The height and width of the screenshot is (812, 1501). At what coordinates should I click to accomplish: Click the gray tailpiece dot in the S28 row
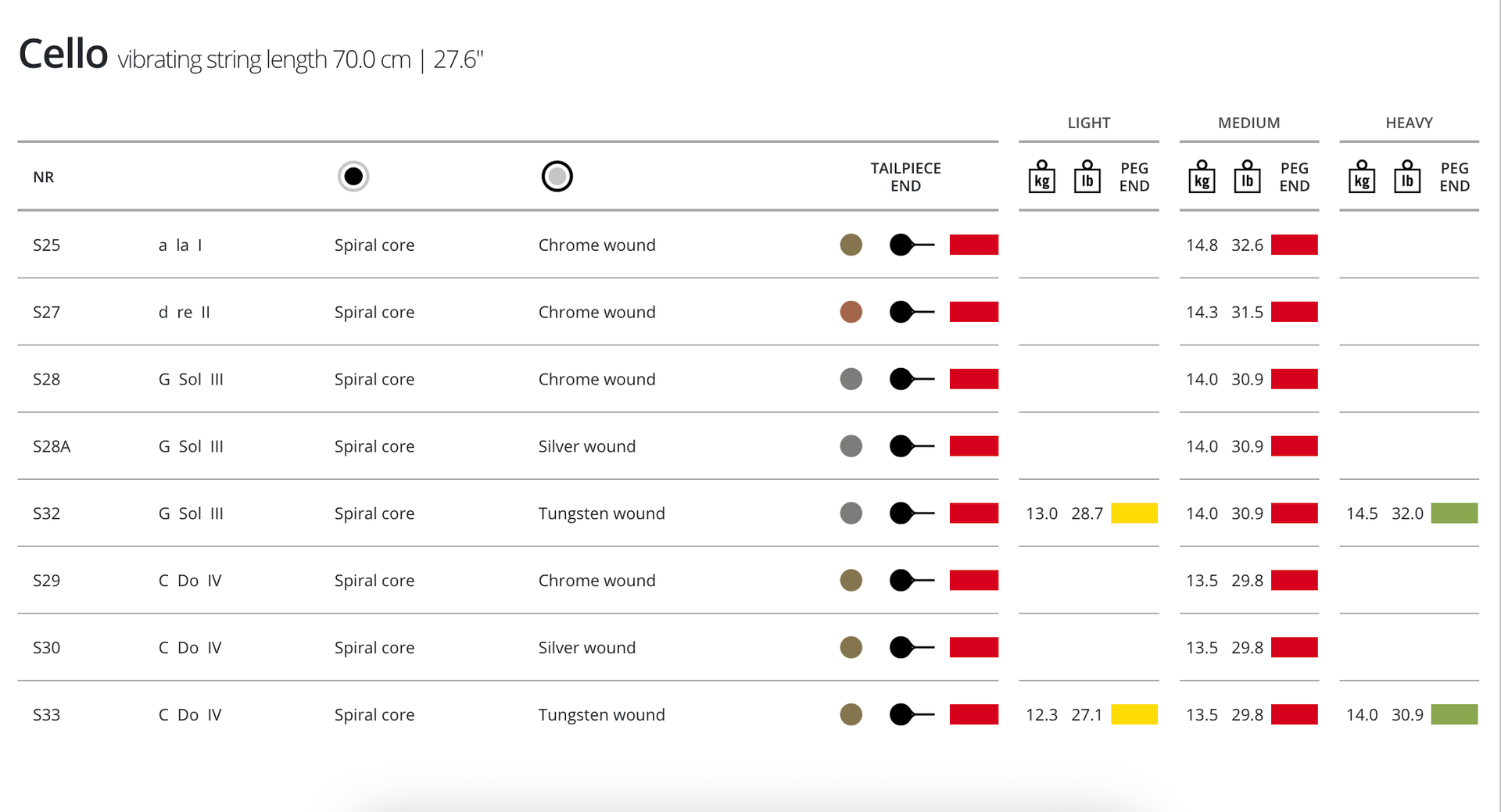pos(851,379)
